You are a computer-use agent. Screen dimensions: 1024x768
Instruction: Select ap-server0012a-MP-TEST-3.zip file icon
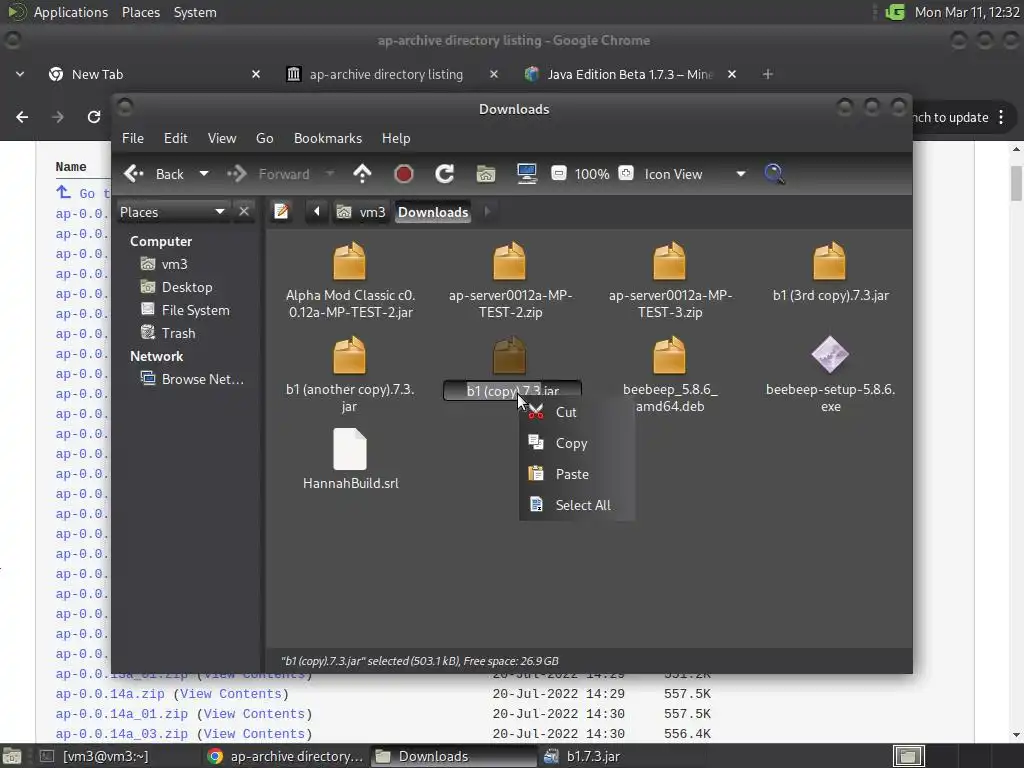669,261
